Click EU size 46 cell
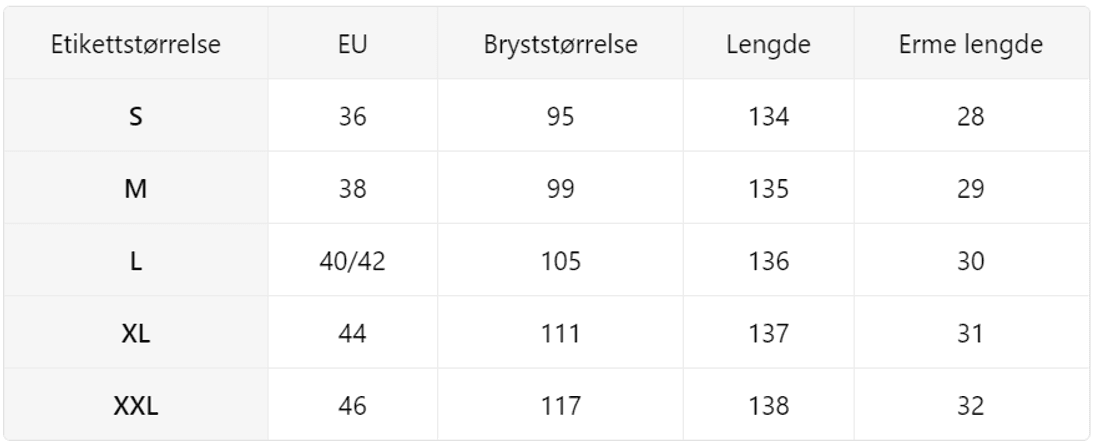The height and width of the screenshot is (448, 1100). (x=352, y=406)
